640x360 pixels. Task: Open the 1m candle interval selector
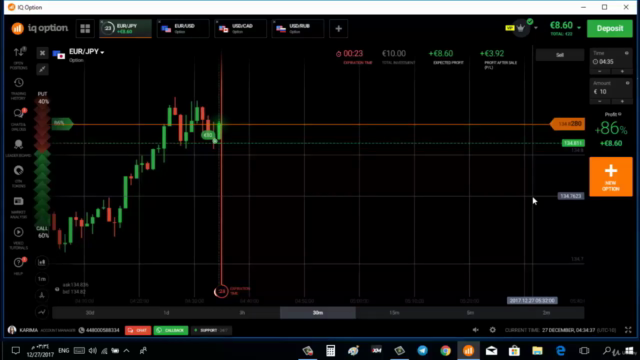(42, 279)
